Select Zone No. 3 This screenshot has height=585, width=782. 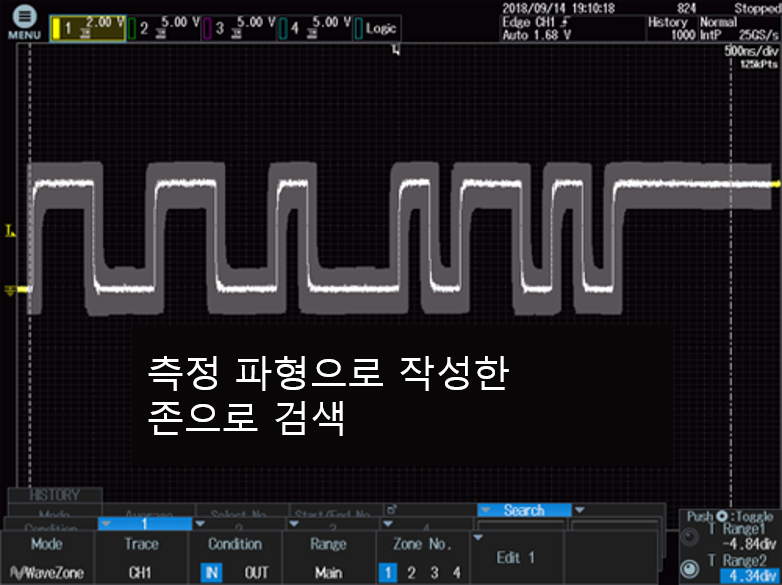tap(434, 573)
